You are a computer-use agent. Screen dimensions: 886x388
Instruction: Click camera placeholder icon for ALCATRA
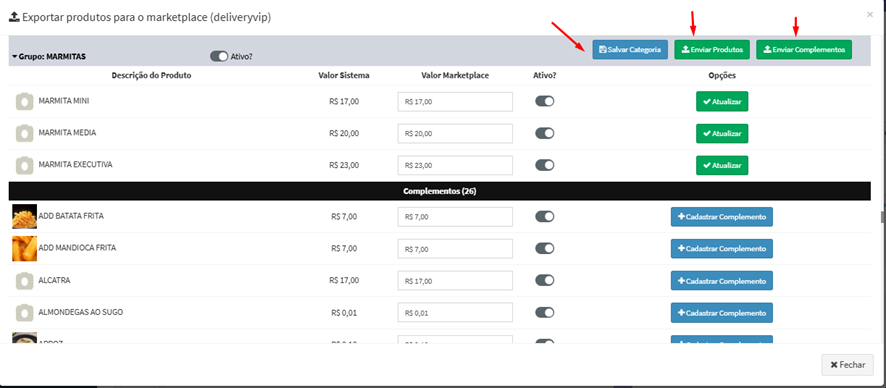click(x=24, y=281)
